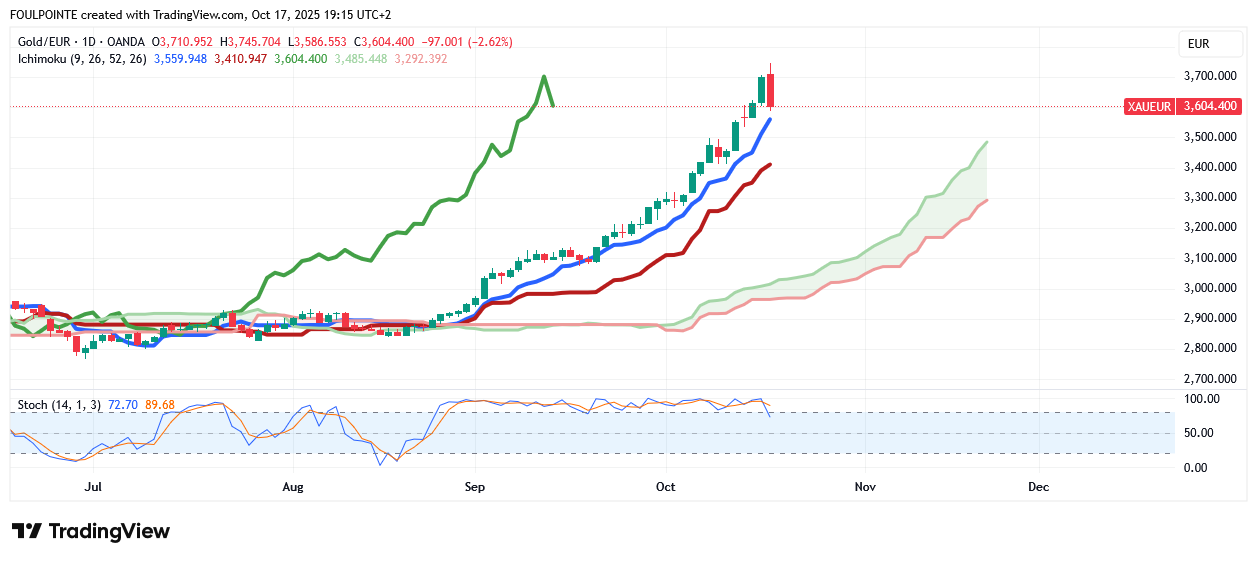Click the Gold/EUR · 1D · OANDA title
Image resolution: width=1257 pixels, height=561 pixels.
[x=81, y=42]
